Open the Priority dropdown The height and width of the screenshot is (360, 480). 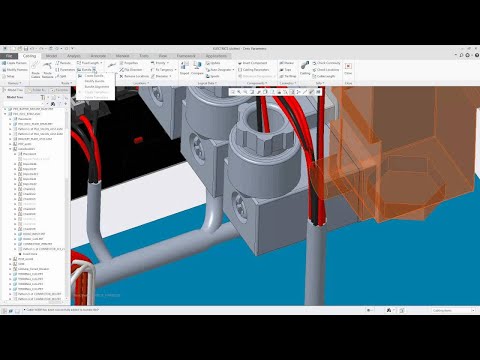point(160,63)
